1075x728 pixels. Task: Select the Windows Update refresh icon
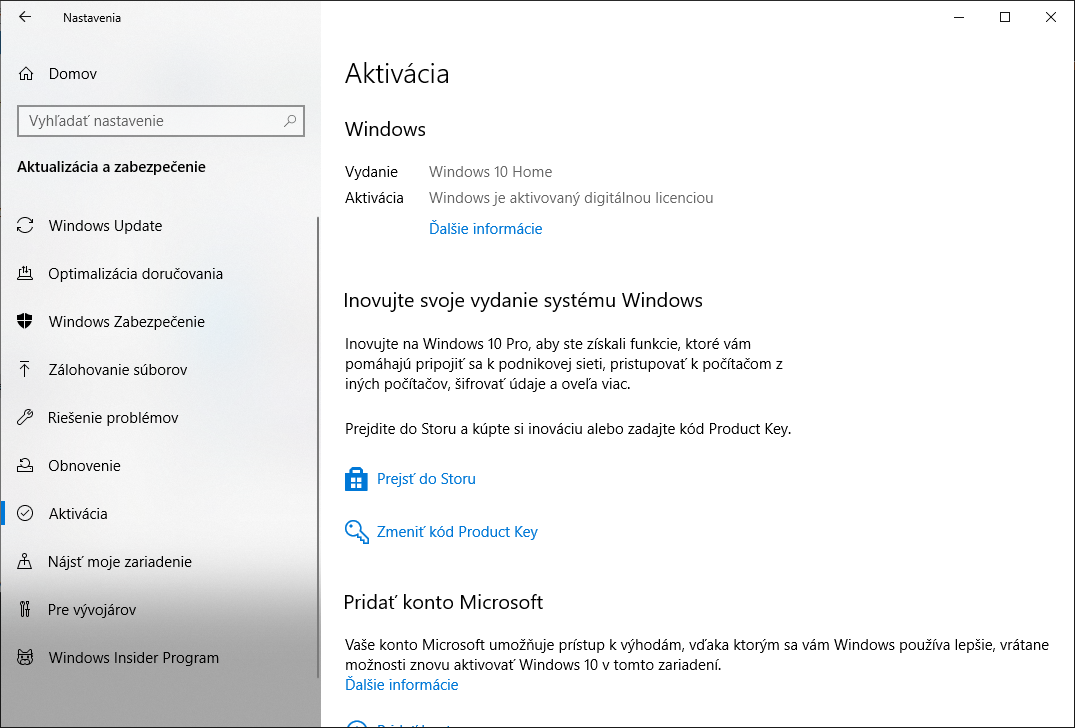pos(25,225)
